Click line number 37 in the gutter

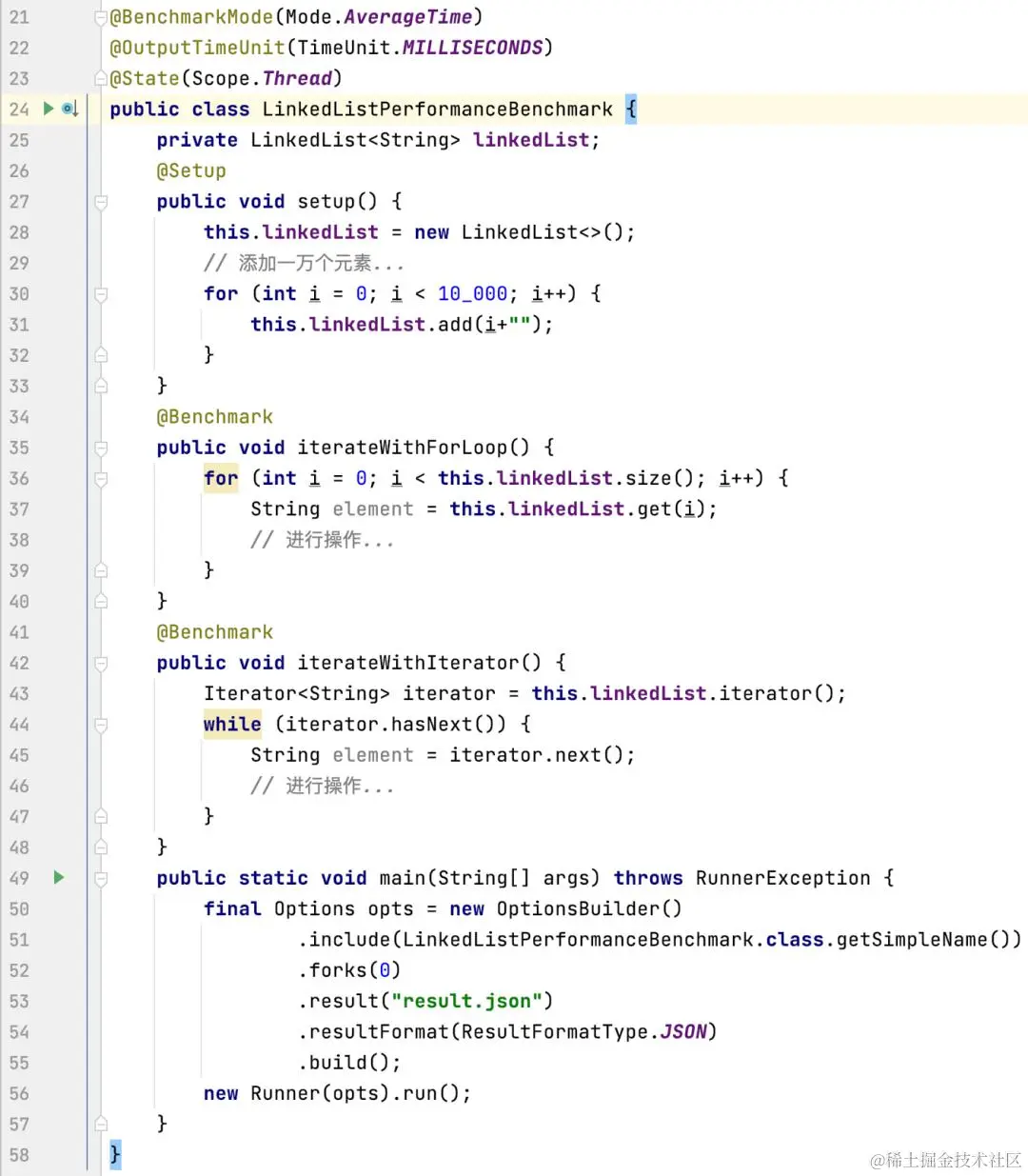pyautogui.click(x=19, y=509)
